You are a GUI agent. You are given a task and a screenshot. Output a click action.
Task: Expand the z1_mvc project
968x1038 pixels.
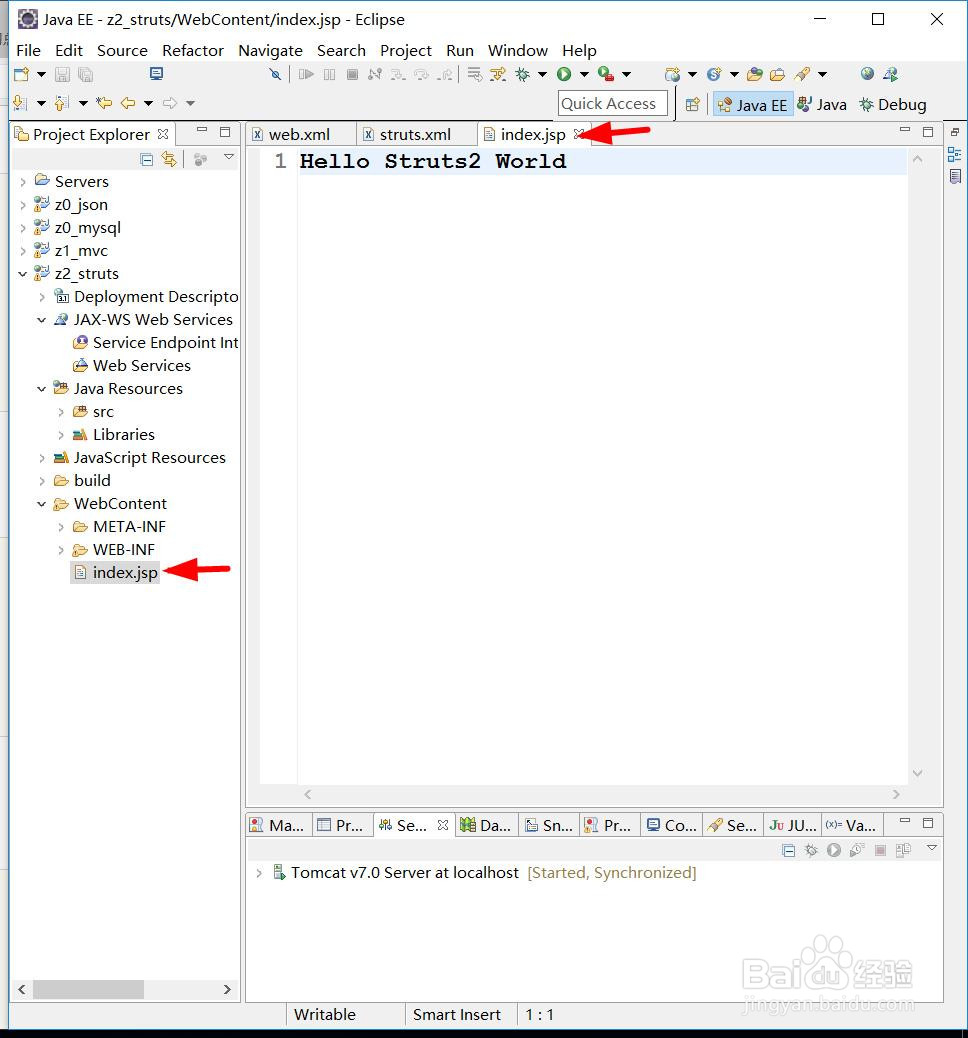[23, 251]
